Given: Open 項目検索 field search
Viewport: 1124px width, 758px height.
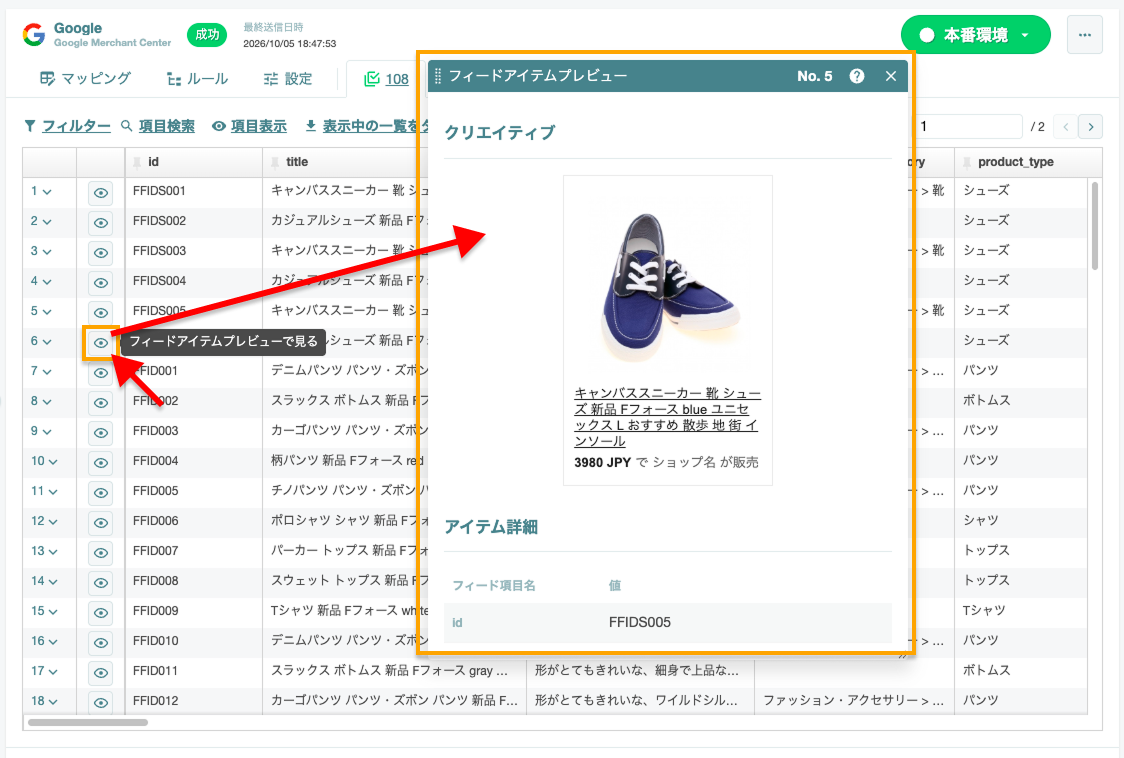Looking at the screenshot, I should point(166,126).
